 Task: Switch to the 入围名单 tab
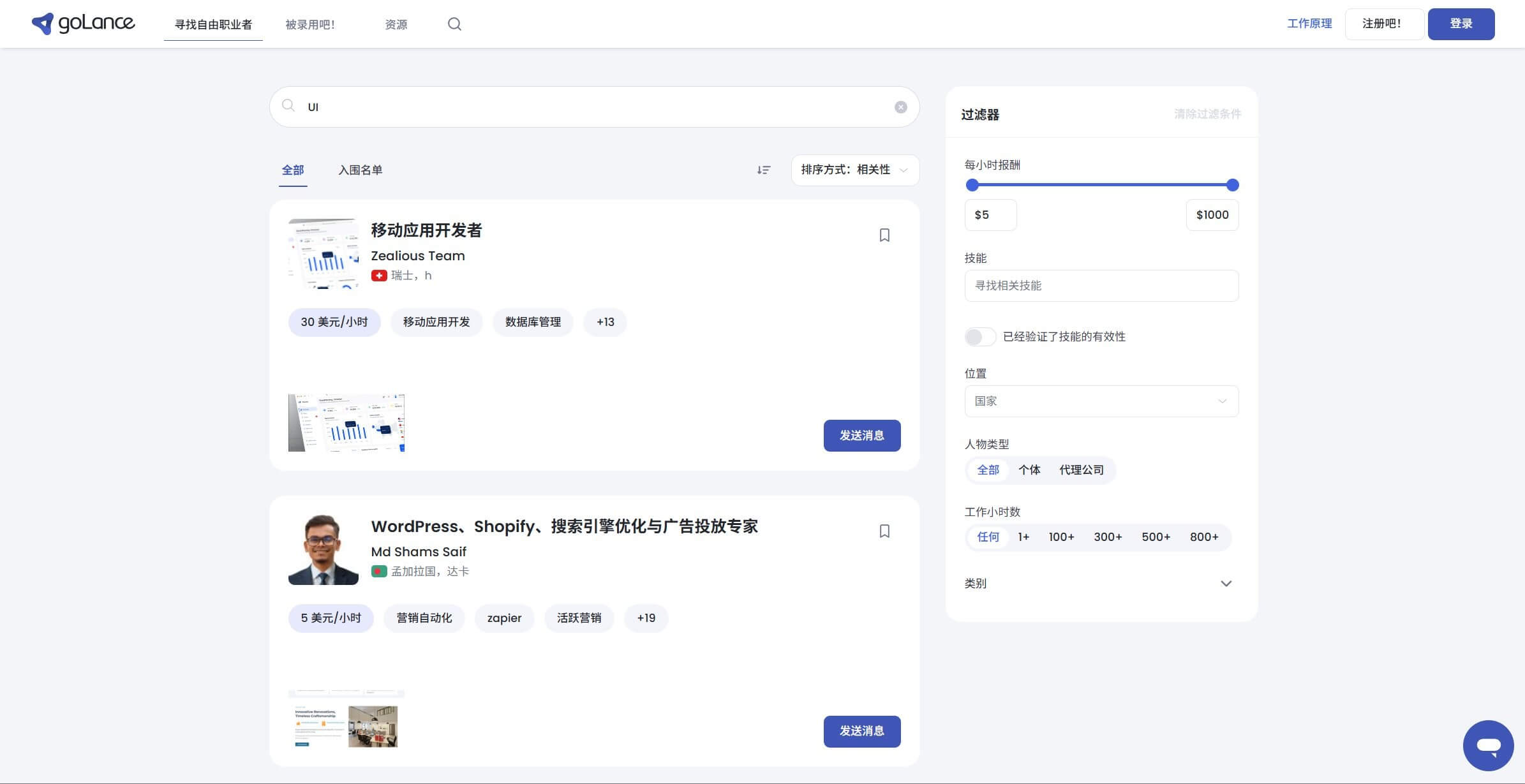[x=361, y=170]
